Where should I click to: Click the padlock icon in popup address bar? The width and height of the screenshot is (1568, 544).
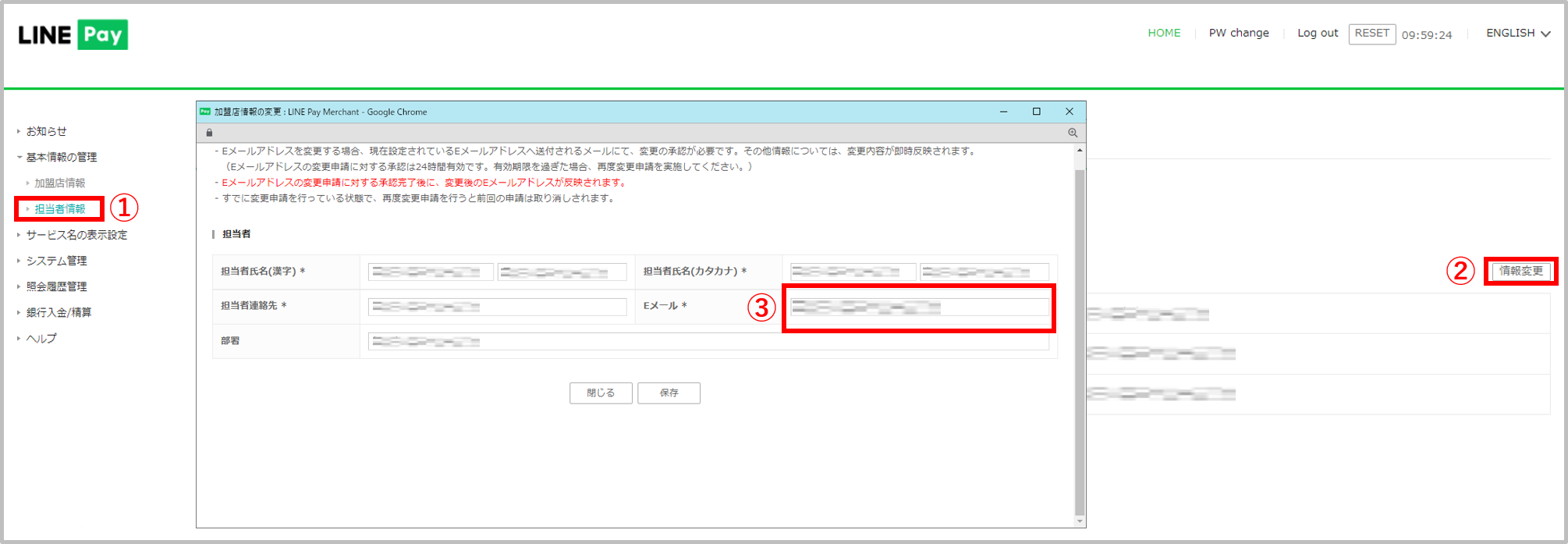209,133
